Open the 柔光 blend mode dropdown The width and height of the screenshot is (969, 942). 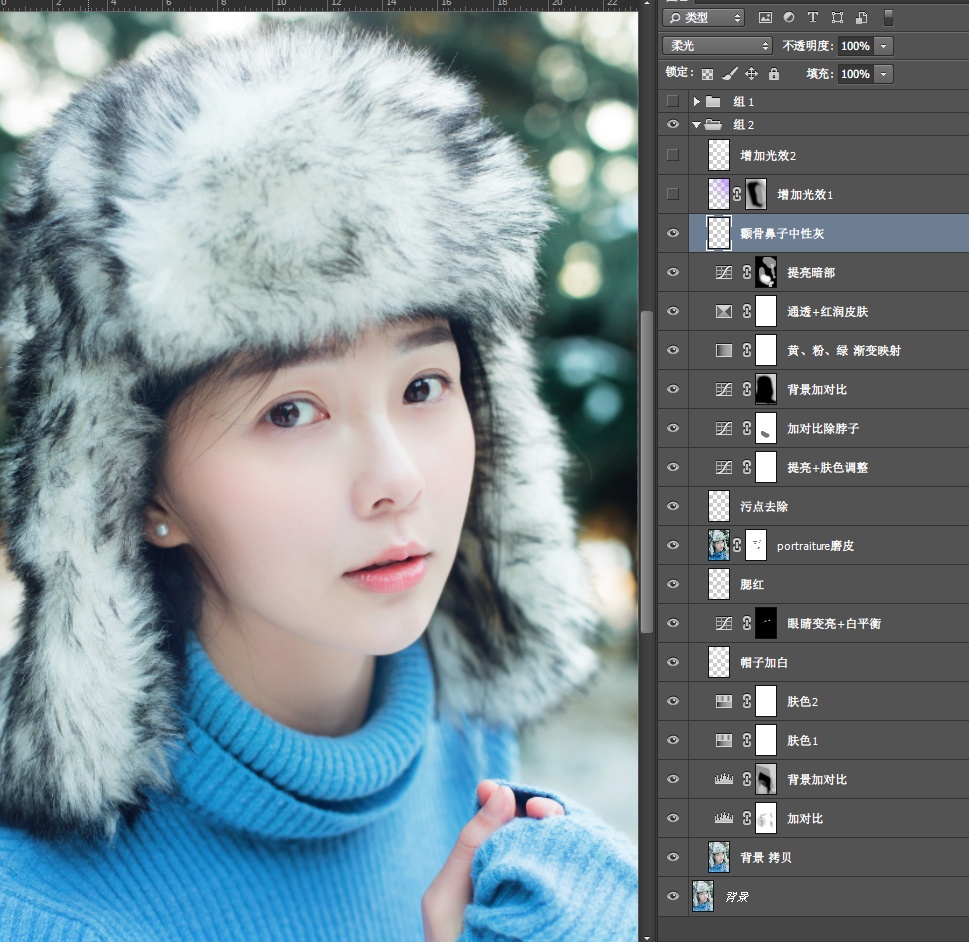tap(717, 46)
